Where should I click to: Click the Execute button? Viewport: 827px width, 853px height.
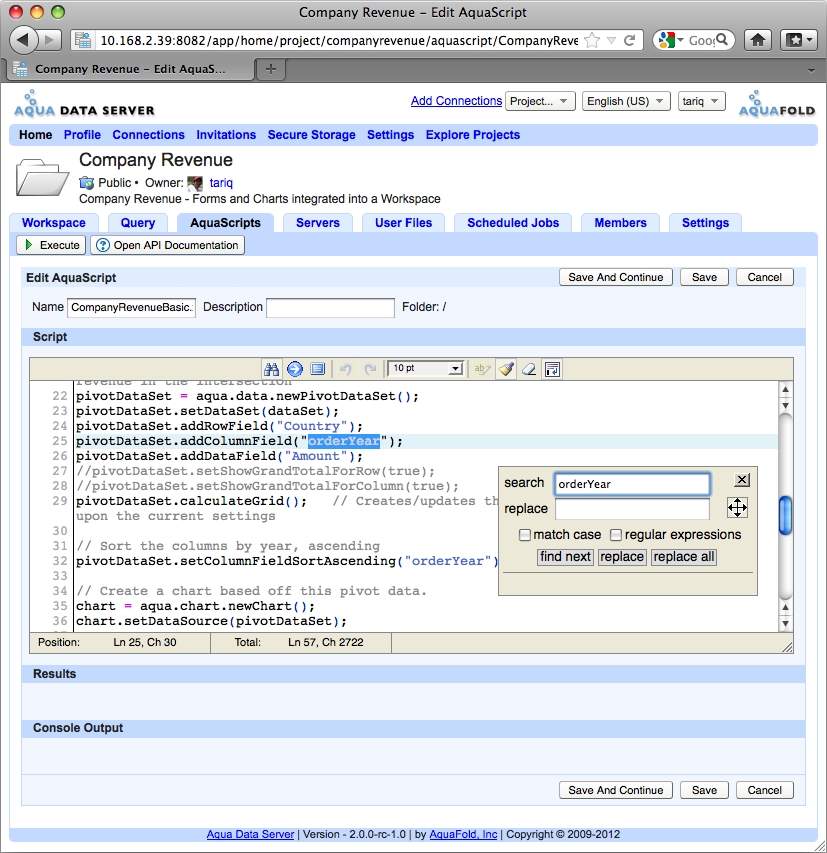(51, 245)
